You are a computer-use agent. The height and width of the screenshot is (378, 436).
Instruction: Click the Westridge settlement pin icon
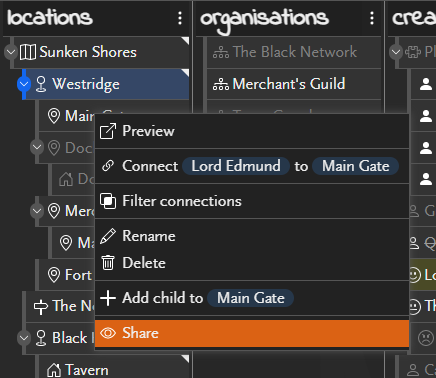[x=41, y=84]
